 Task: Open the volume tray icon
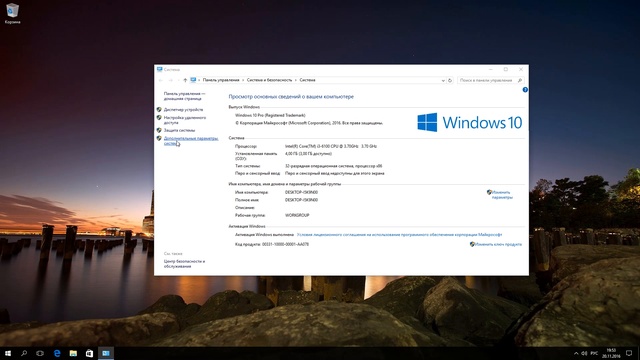584,353
